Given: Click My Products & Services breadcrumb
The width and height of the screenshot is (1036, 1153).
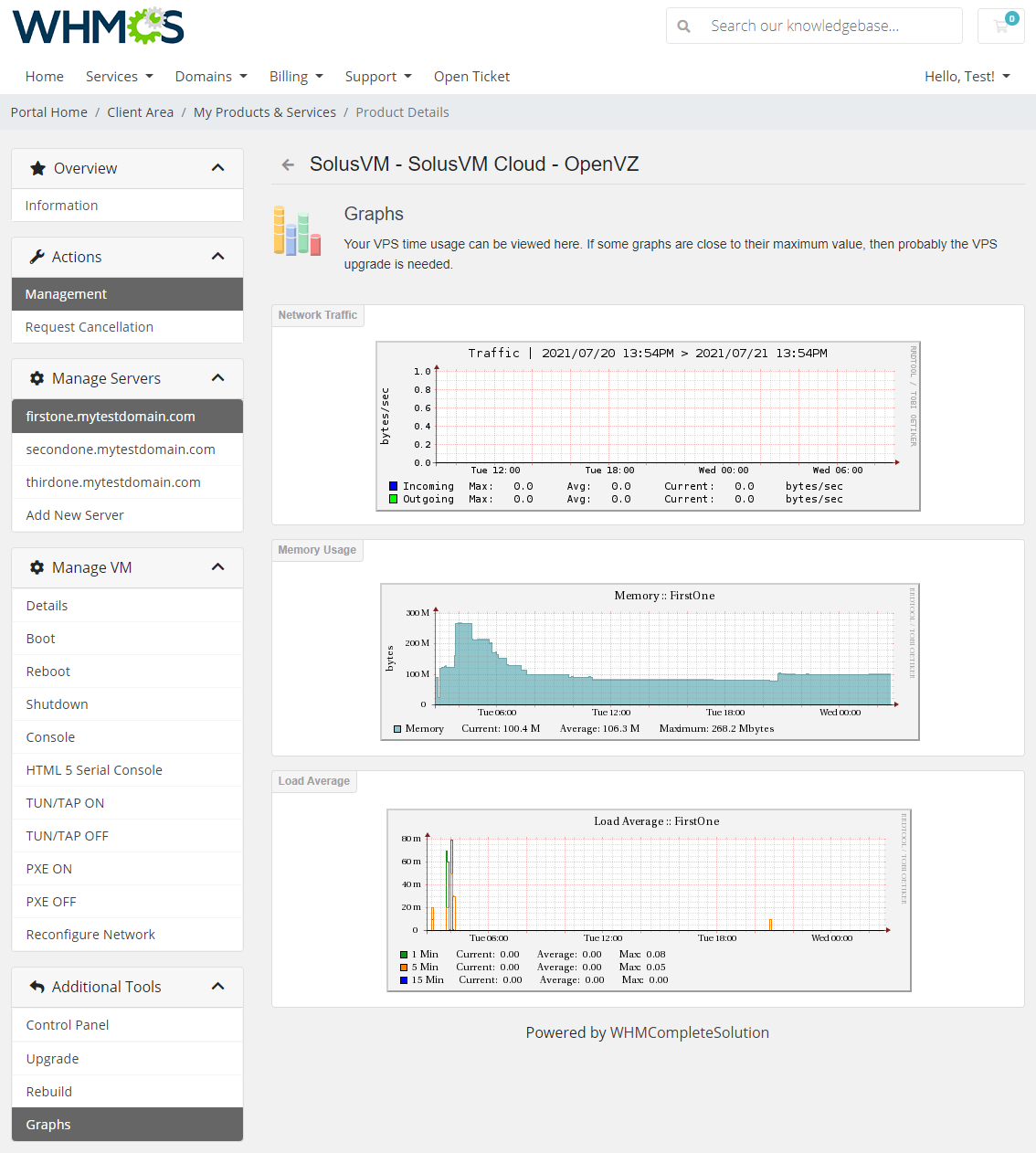Looking at the screenshot, I should (265, 112).
